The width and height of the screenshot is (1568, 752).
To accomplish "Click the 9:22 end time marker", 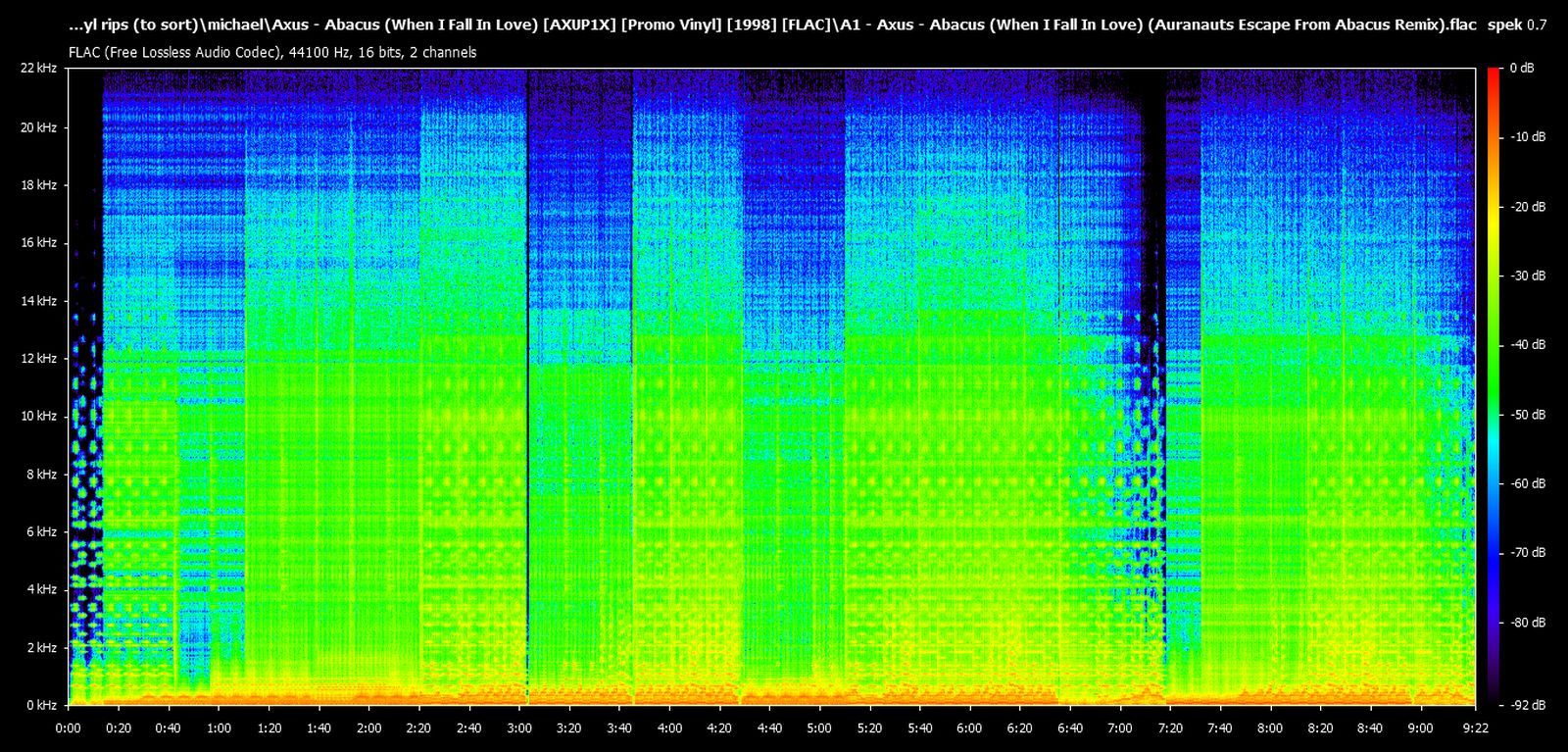I will 1475,728.
